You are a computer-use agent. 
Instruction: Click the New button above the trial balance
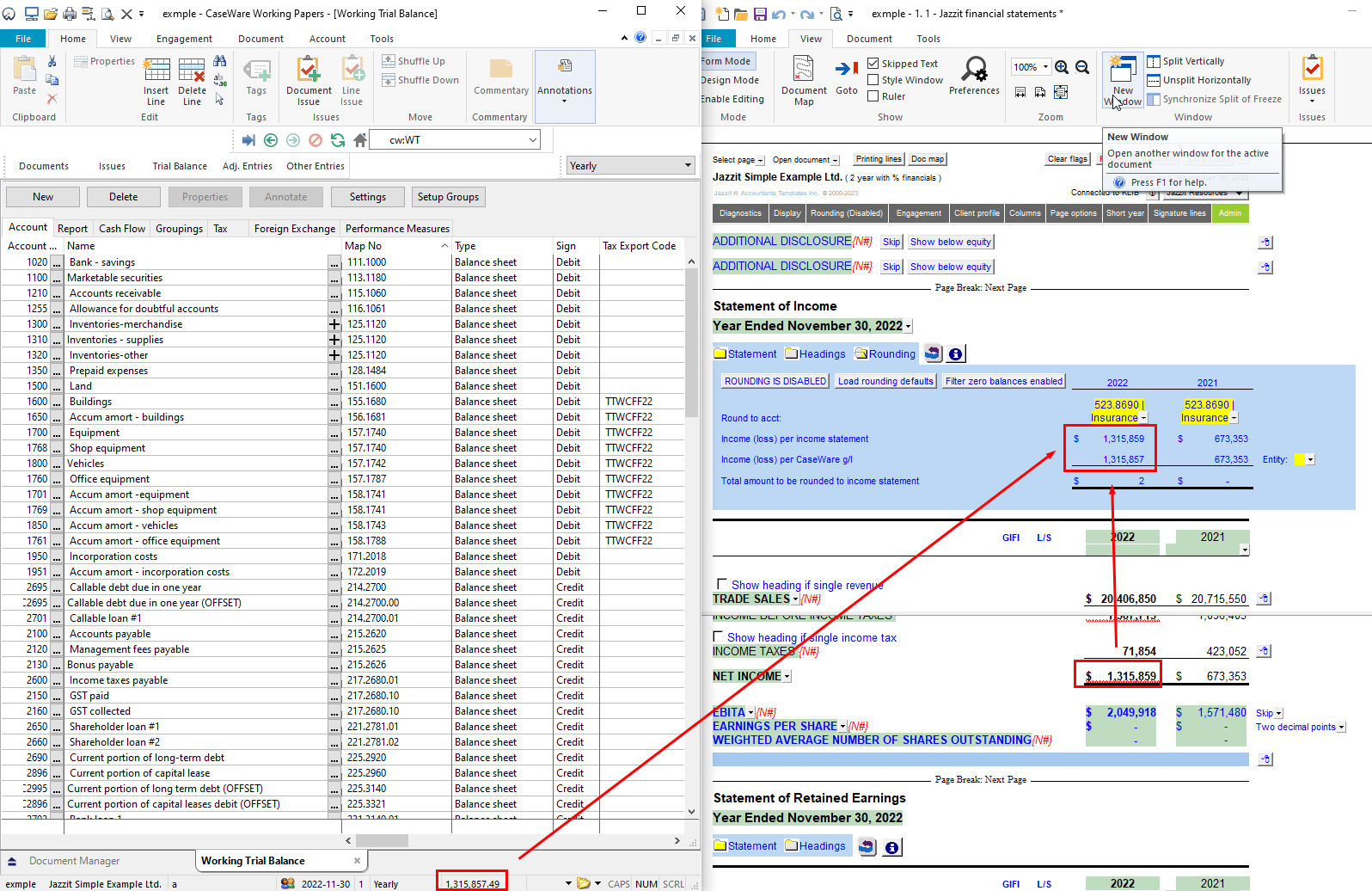click(43, 197)
